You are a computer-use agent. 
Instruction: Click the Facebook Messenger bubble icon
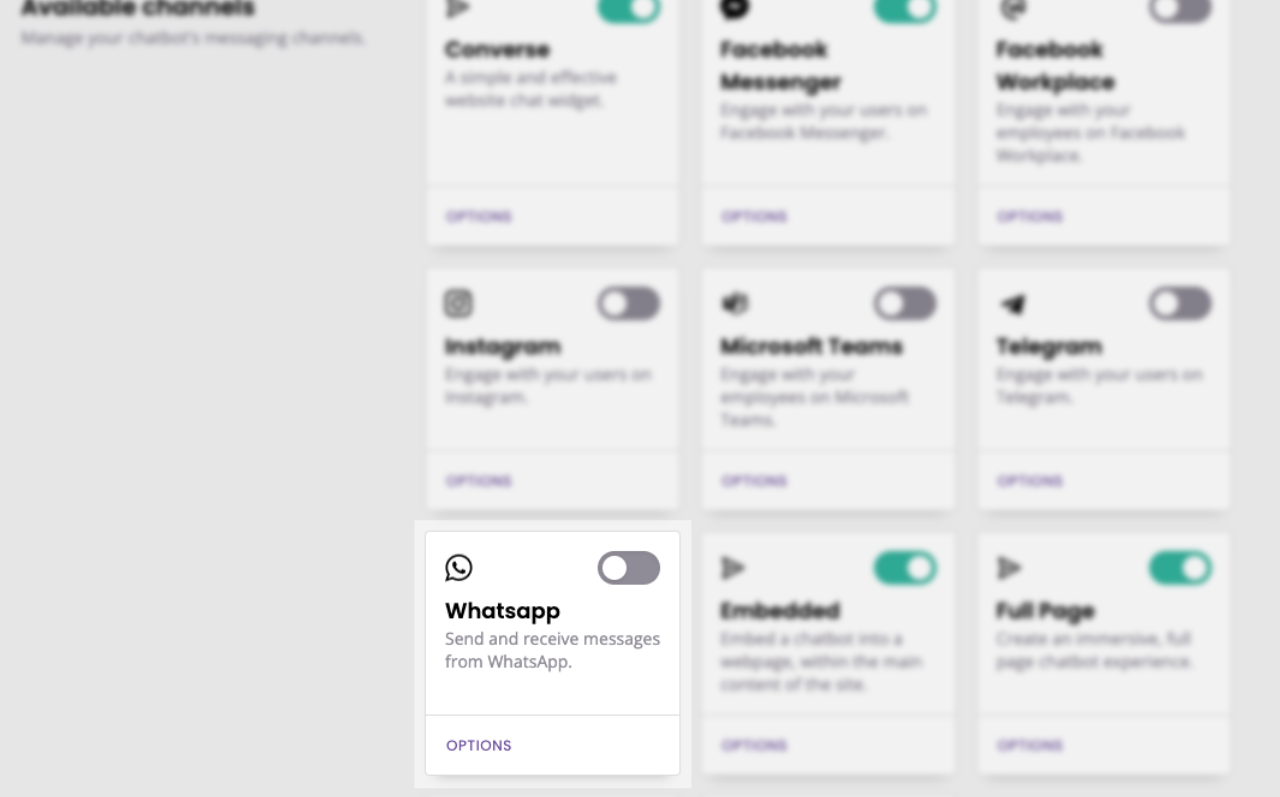(735, 9)
